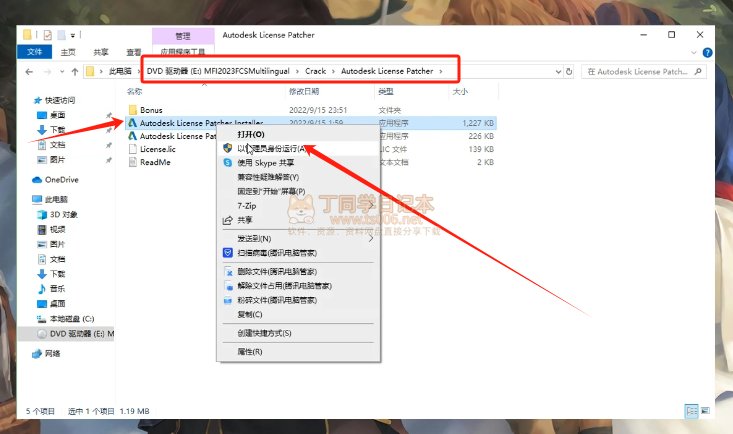The width and height of the screenshot is (733, 434).
Task: Select OneDrive in the navigation pane
Action: pyautogui.click(x=62, y=180)
